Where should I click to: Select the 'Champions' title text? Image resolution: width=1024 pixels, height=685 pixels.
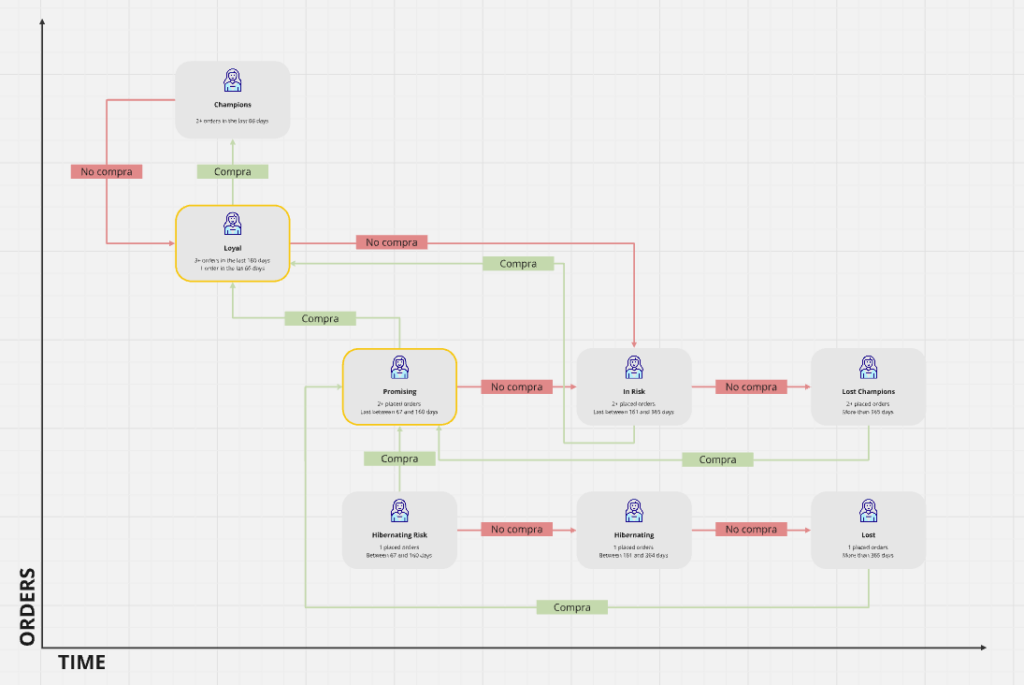tap(232, 104)
